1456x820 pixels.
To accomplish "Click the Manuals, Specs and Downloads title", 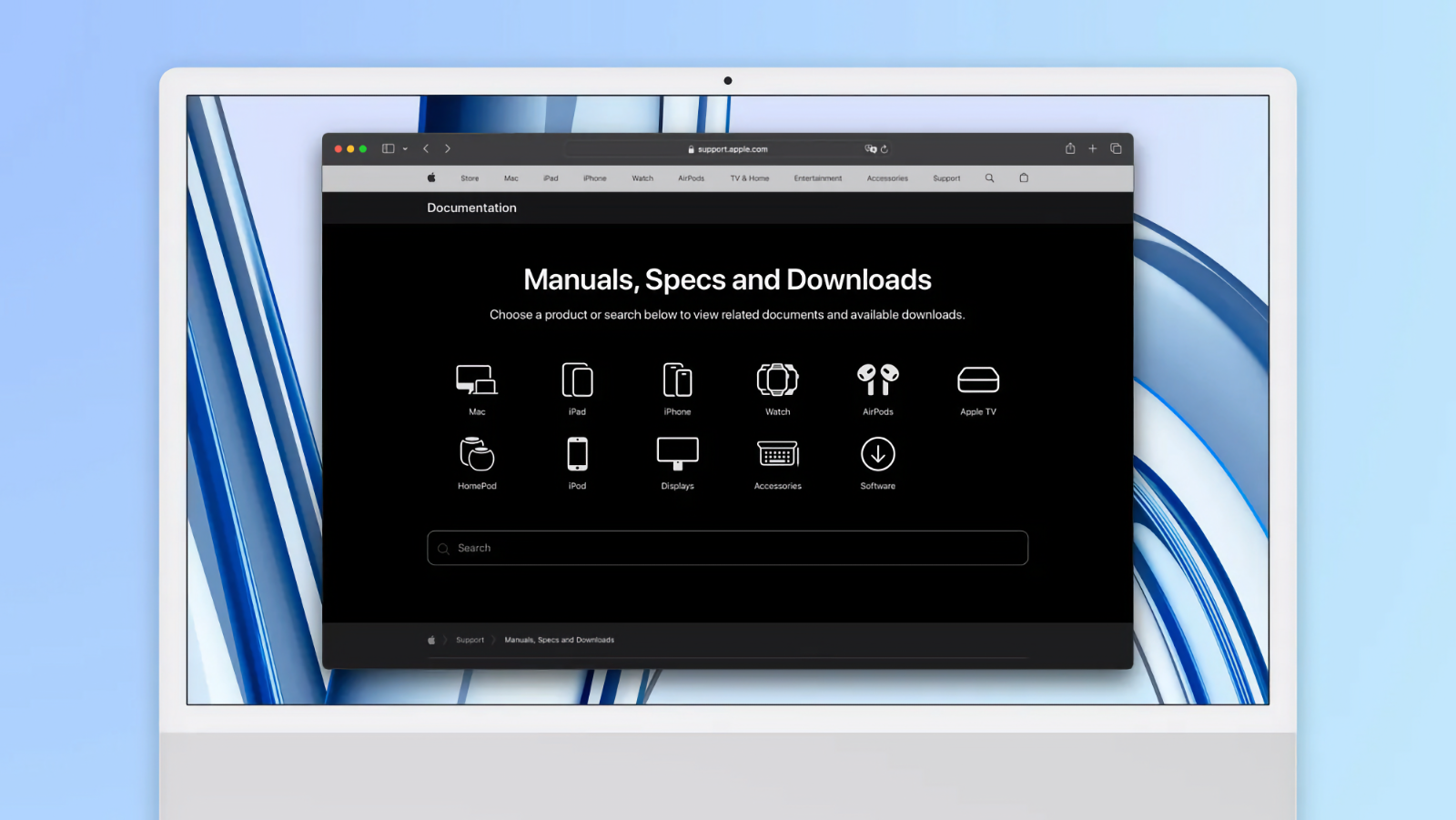I will click(727, 279).
